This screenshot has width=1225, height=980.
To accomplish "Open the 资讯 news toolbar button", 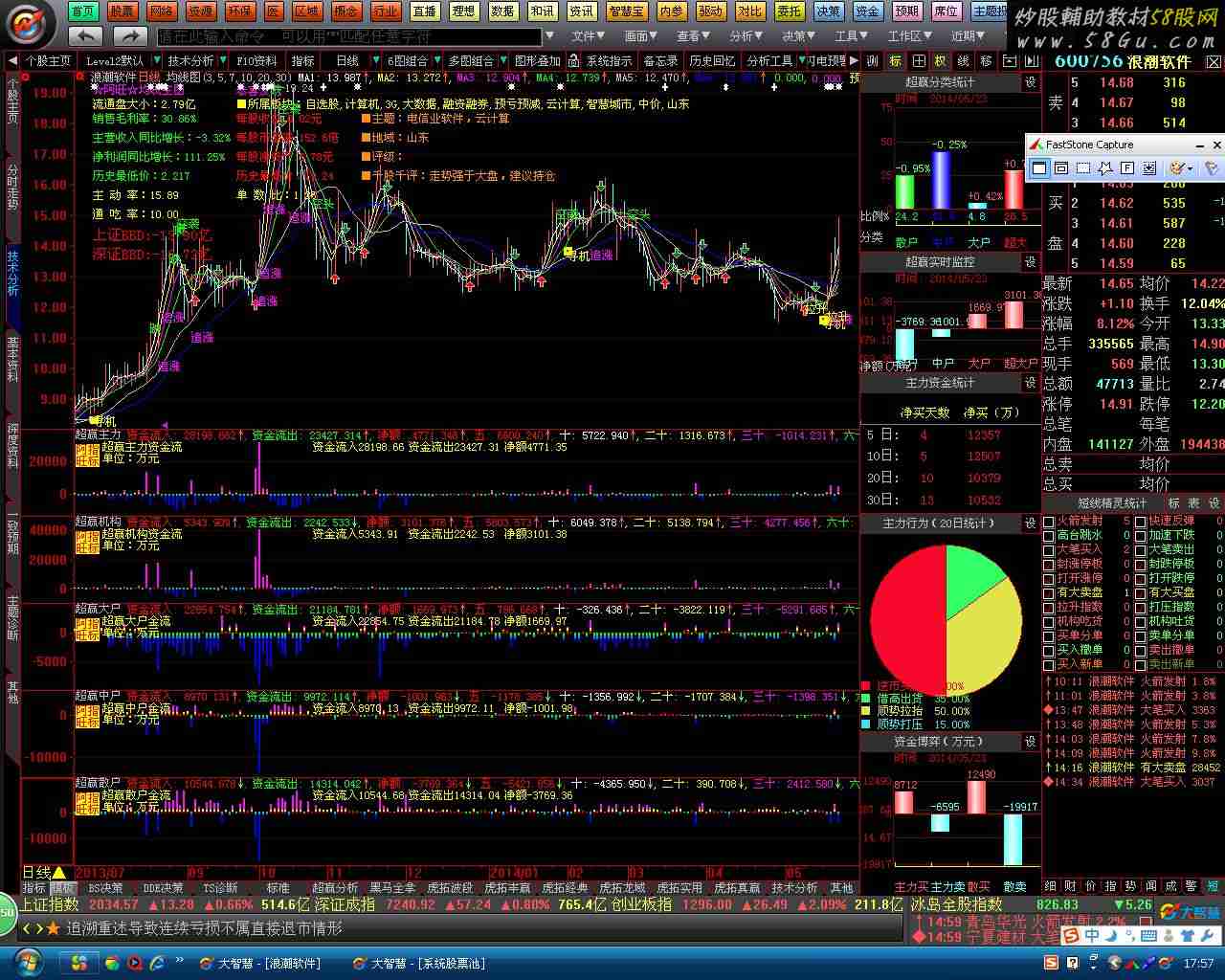I will pyautogui.click(x=581, y=11).
